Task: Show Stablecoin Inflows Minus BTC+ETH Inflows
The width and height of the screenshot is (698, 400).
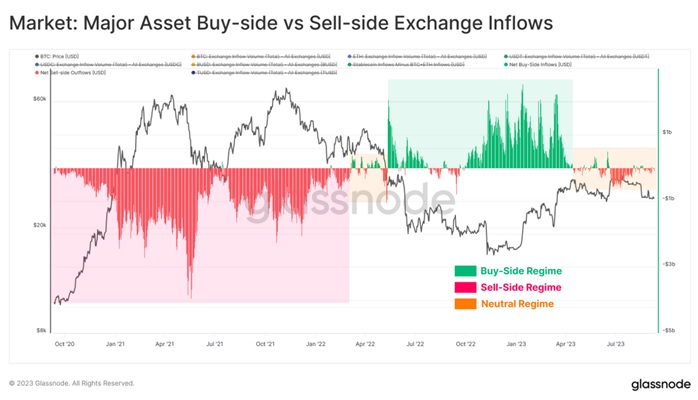Action: 406,65
